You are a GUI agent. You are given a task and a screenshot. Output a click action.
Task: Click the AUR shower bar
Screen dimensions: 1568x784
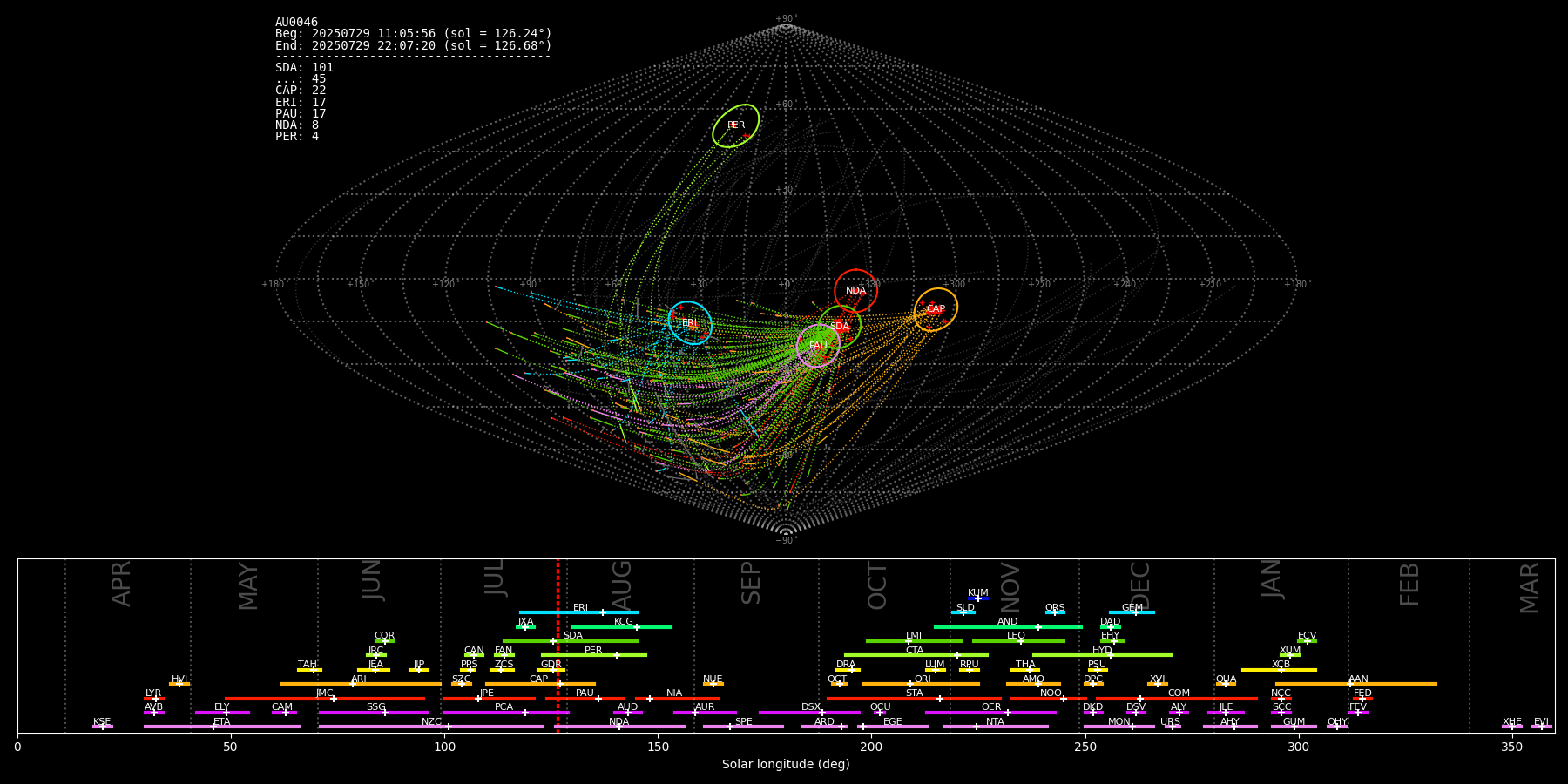[705, 713]
